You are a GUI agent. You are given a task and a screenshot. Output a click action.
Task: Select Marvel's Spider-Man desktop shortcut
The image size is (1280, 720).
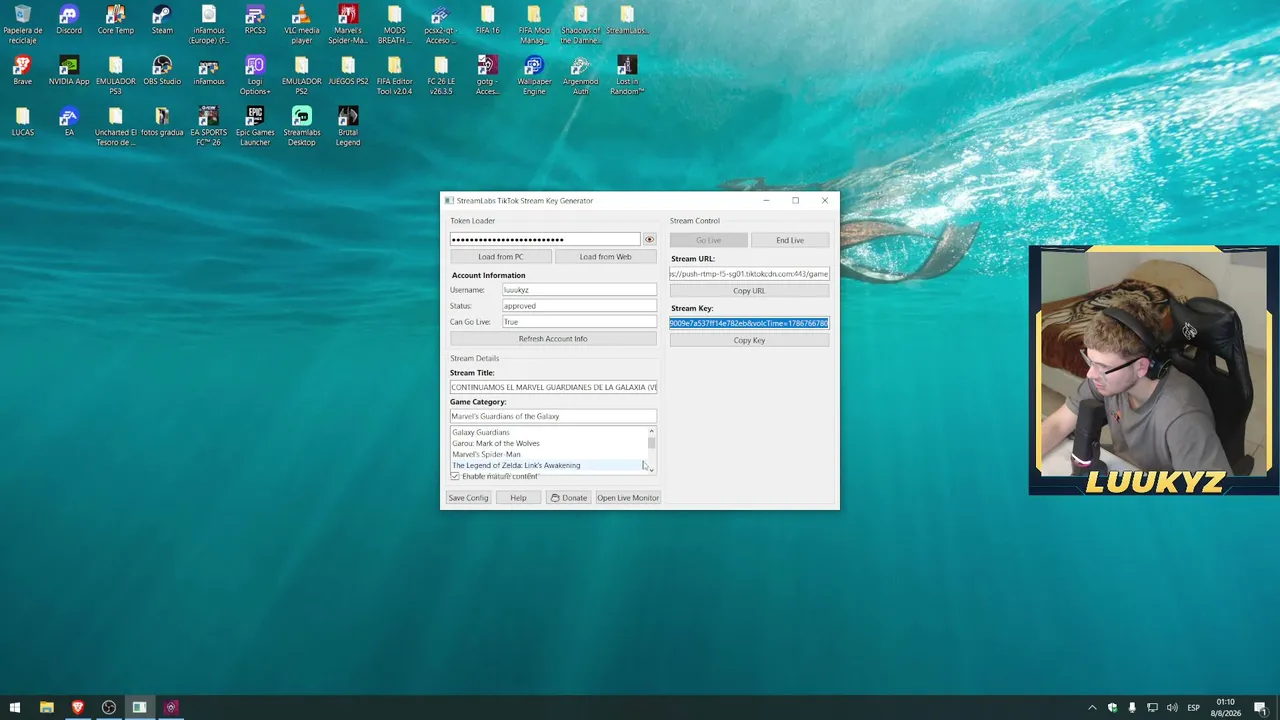click(x=348, y=25)
